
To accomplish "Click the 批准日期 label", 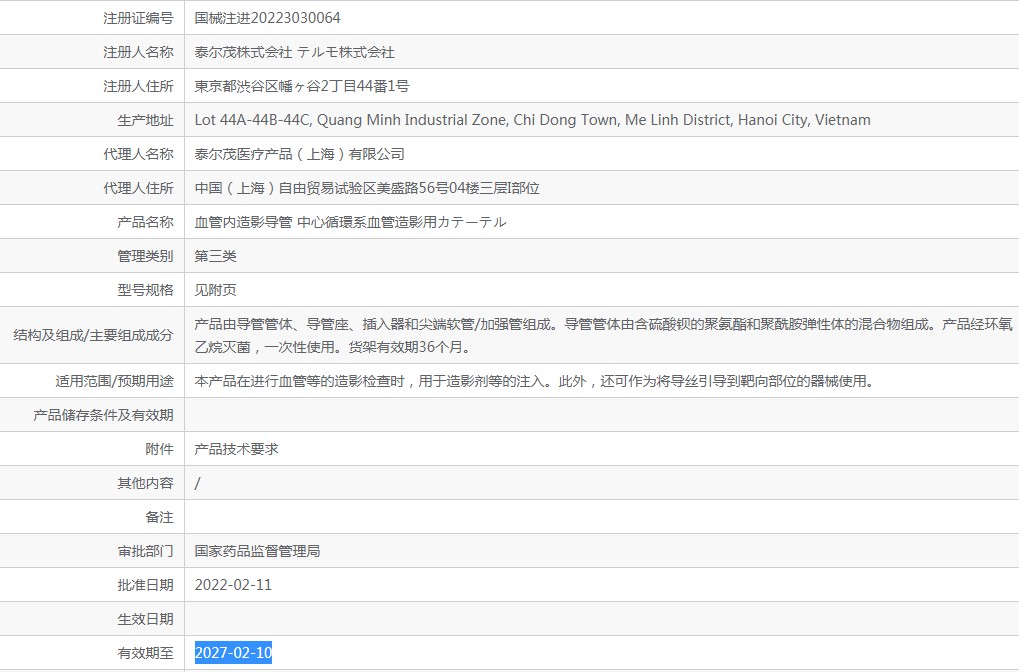I will [145, 585].
